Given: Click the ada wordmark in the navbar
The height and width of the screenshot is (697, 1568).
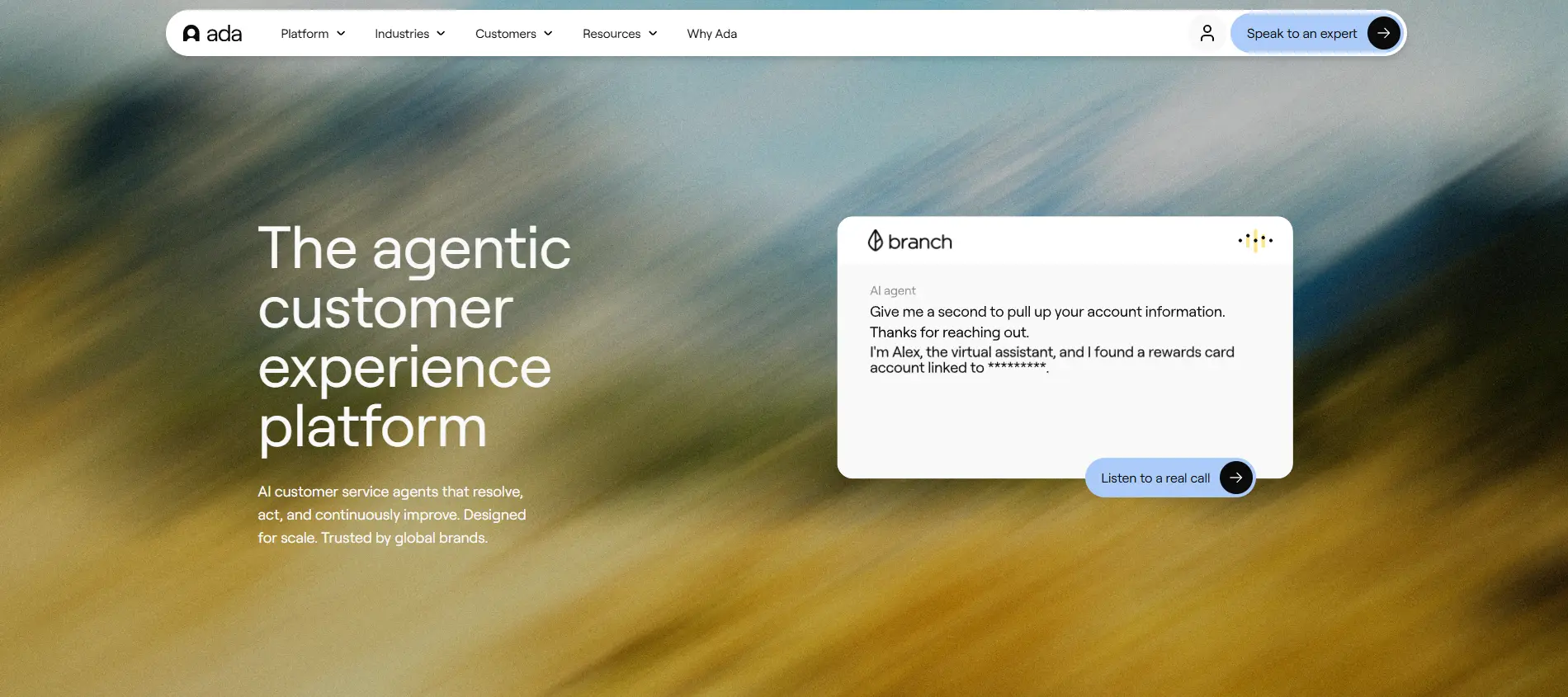Looking at the screenshot, I should pos(224,34).
